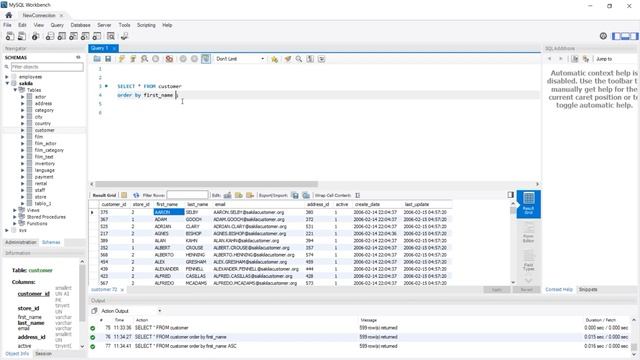Image resolution: width=640 pixels, height=360 pixels.
Task: Export recordset to external file
Action: click(295, 195)
